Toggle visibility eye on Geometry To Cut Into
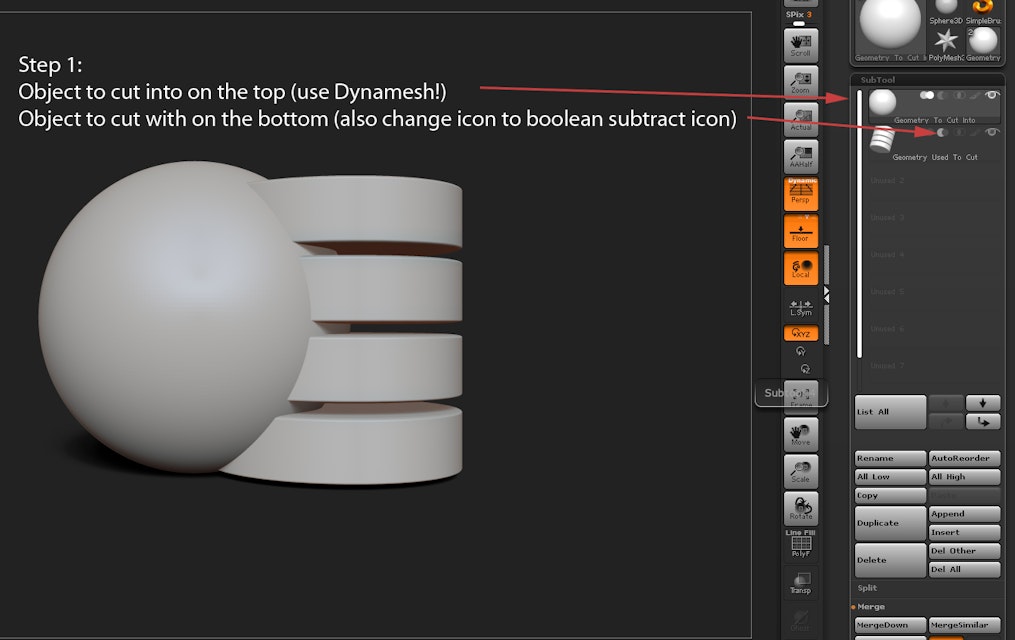This screenshot has height=640, width=1015. (990, 95)
